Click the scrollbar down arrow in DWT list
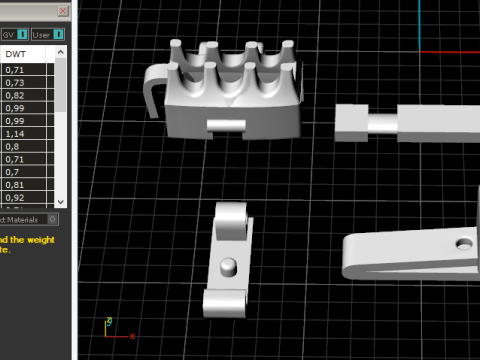 tap(61, 202)
